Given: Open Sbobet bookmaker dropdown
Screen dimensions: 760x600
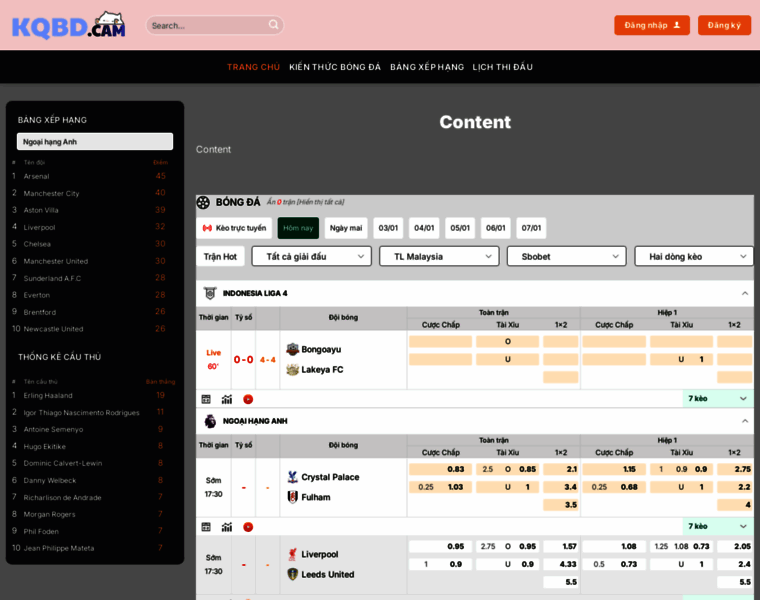Looking at the screenshot, I should pyautogui.click(x=567, y=256).
